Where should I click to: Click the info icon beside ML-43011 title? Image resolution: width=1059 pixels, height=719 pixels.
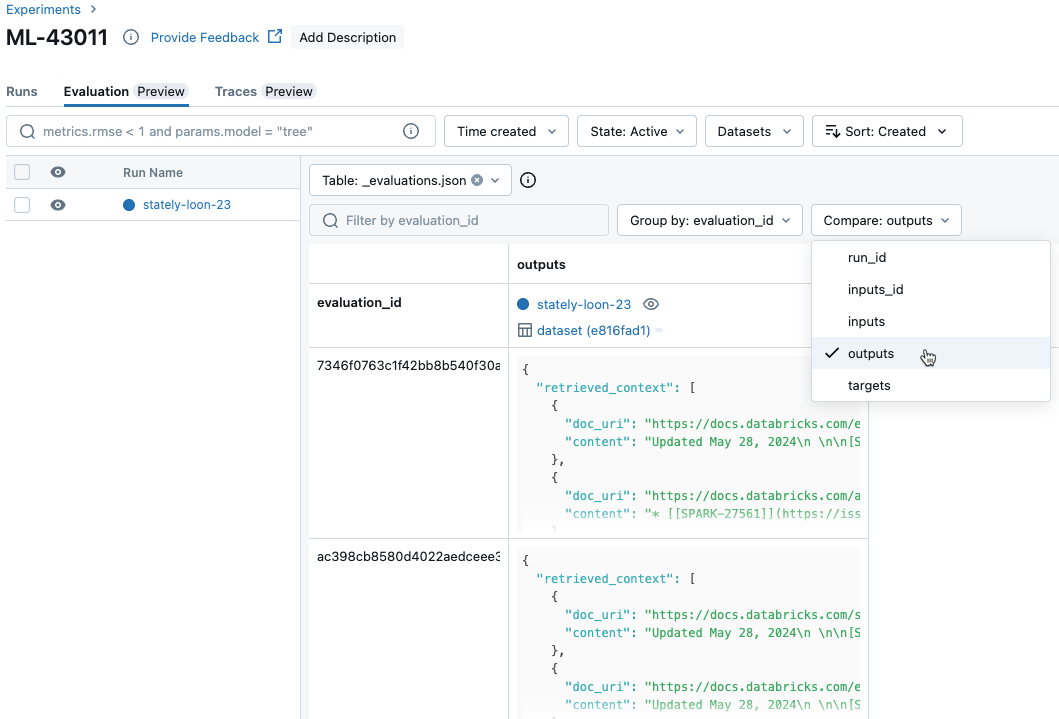[x=130, y=37]
